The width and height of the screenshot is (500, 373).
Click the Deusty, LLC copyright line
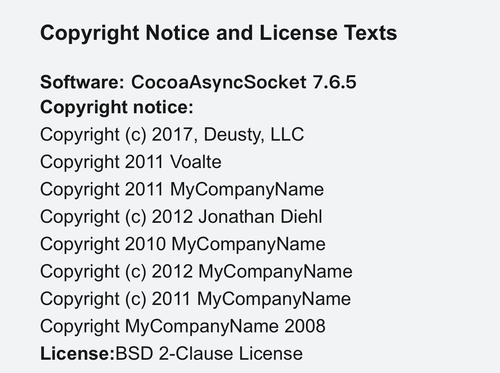tap(172, 135)
